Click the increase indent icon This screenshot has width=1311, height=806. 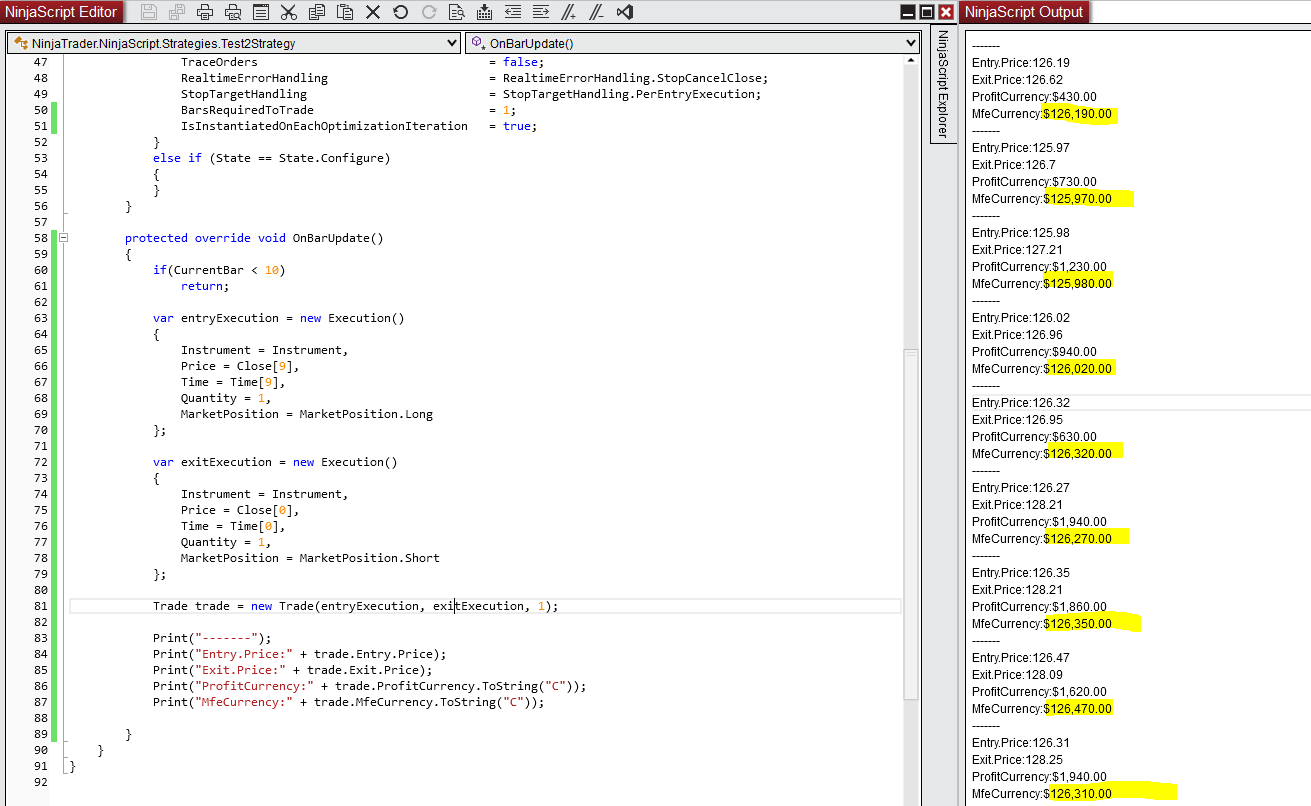click(541, 12)
